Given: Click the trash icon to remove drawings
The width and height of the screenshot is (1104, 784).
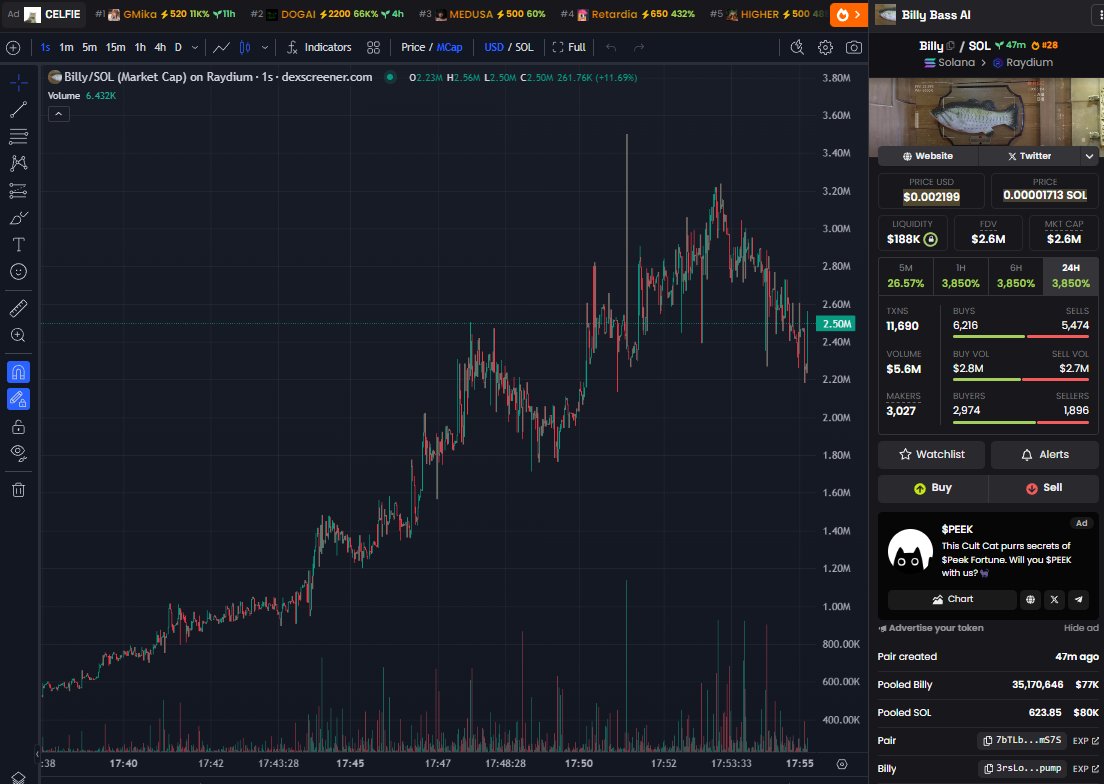Looking at the screenshot, I should [18, 490].
